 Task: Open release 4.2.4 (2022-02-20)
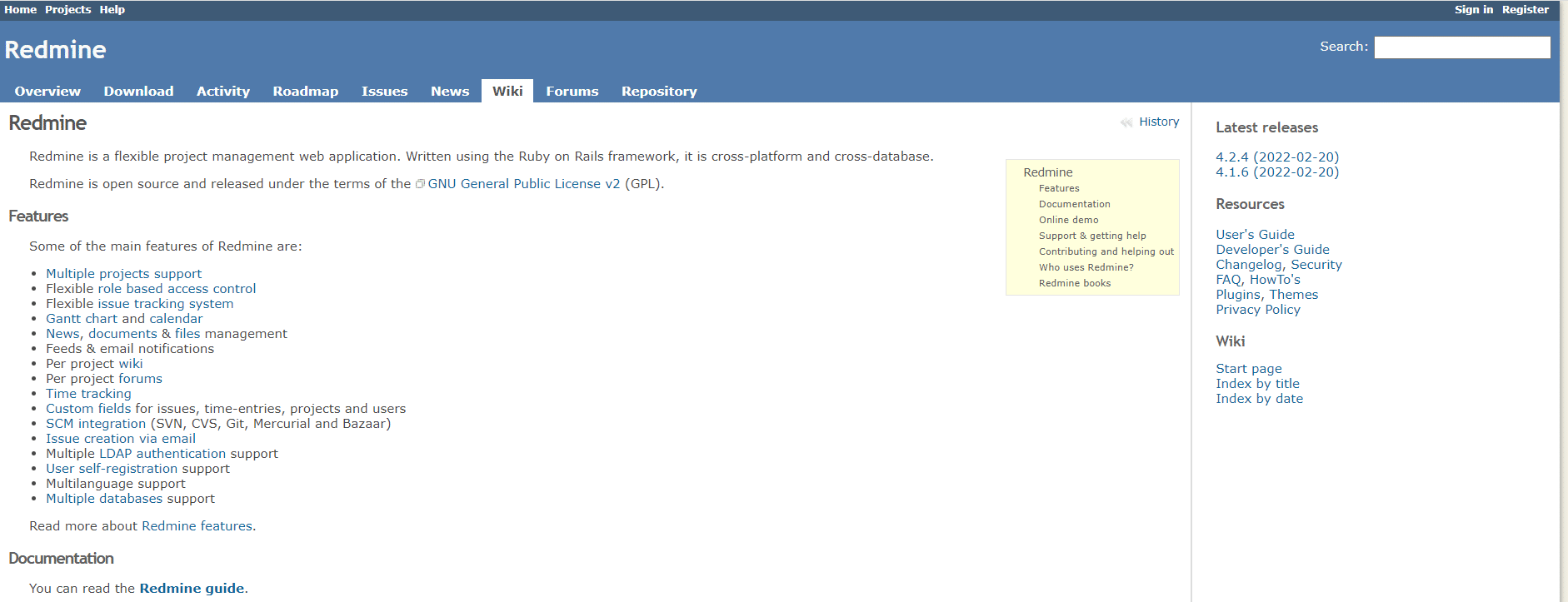[x=1277, y=157]
